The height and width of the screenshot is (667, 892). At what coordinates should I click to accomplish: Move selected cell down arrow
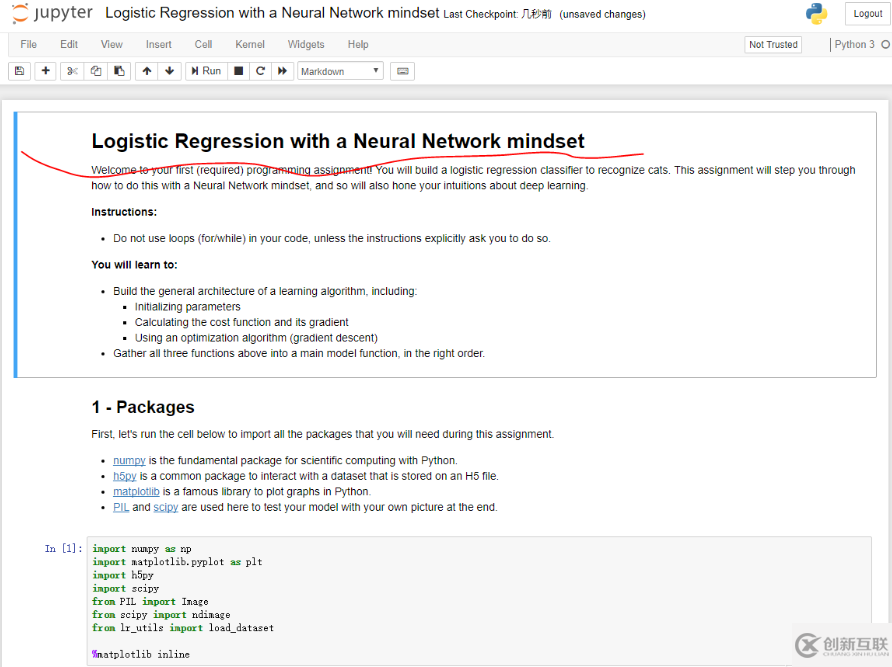[x=170, y=71]
